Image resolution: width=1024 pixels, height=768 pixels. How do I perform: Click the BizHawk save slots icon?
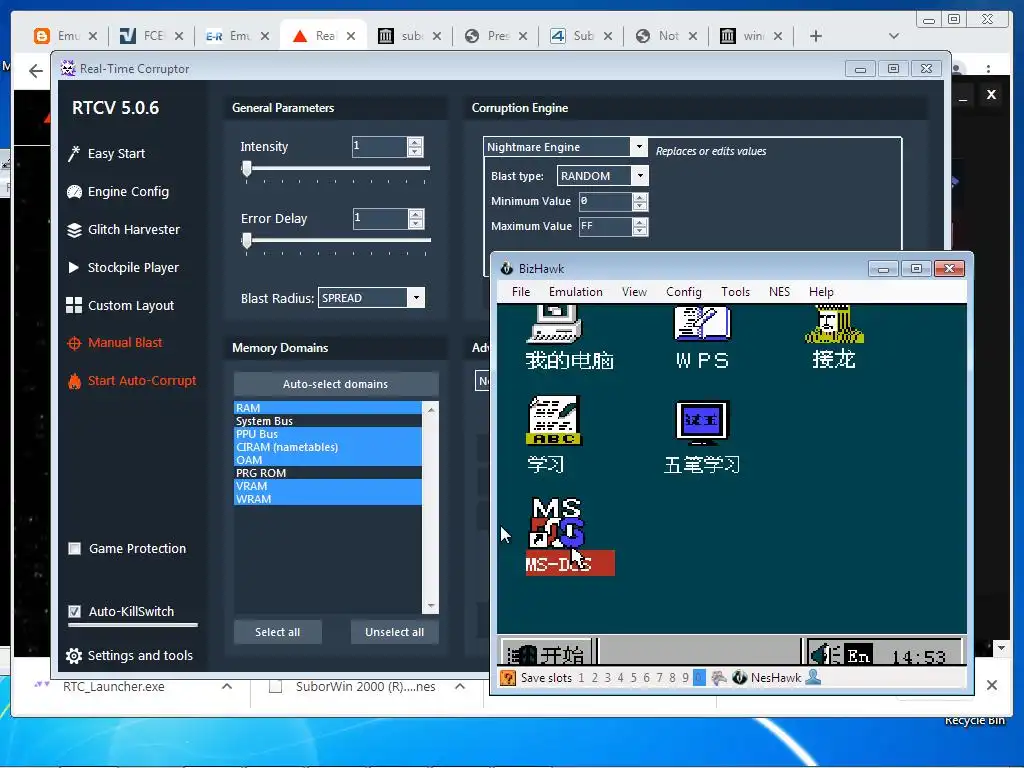coord(507,678)
